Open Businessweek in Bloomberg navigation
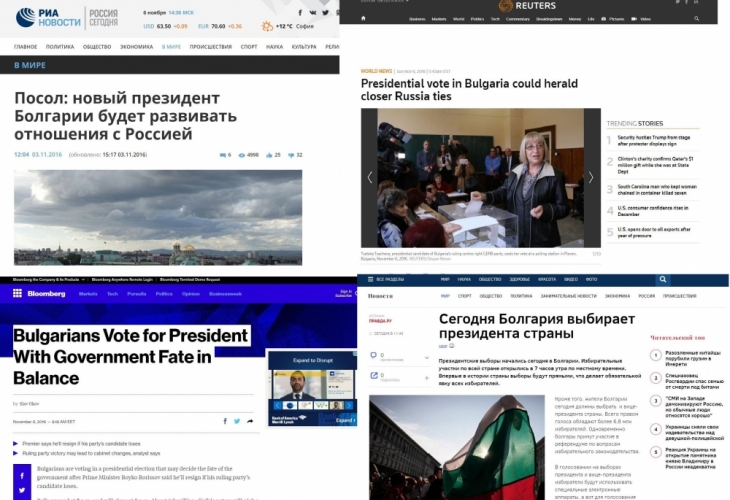 pos(225,294)
